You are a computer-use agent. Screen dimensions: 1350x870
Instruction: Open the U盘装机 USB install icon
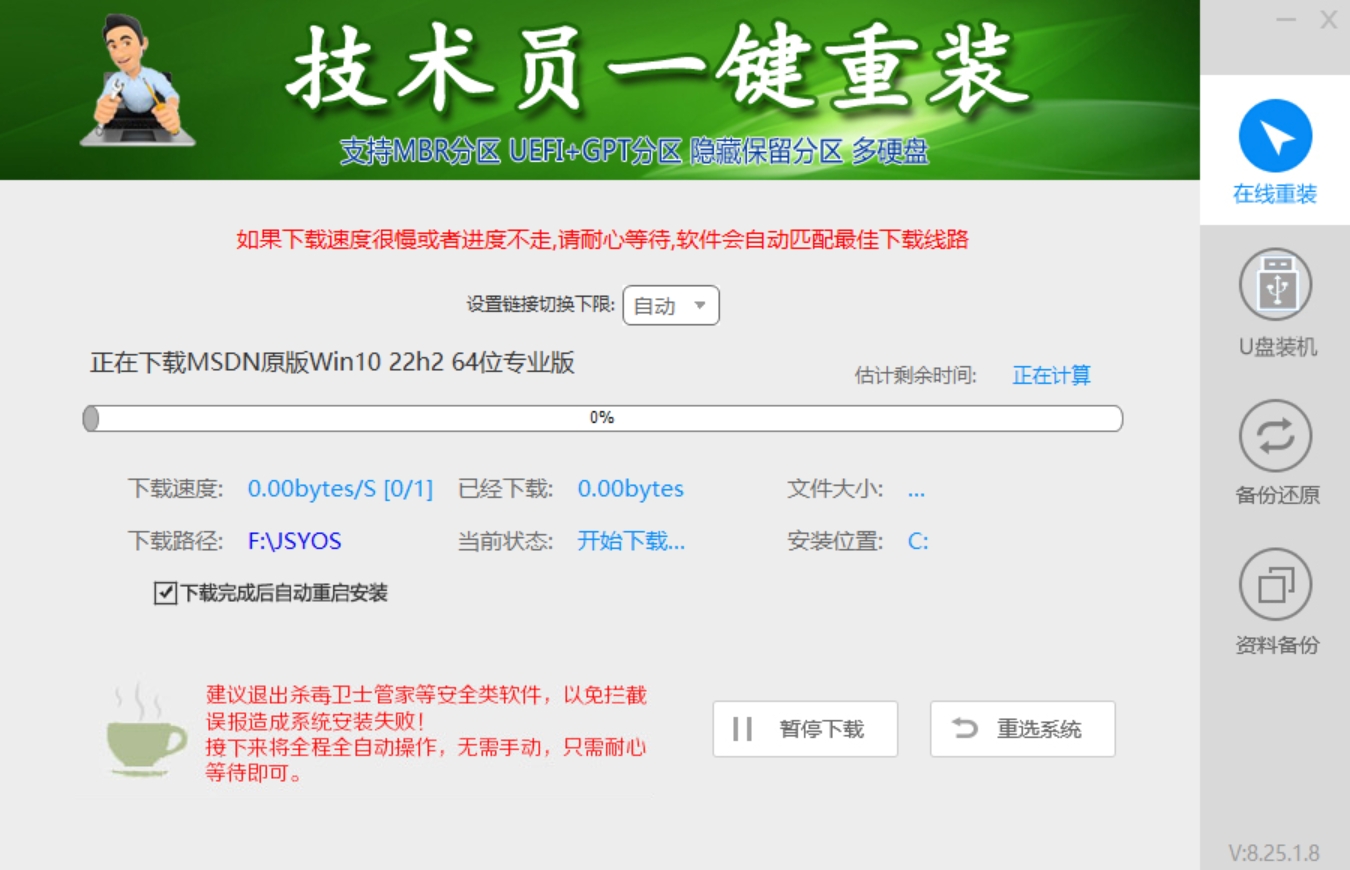(1275, 285)
